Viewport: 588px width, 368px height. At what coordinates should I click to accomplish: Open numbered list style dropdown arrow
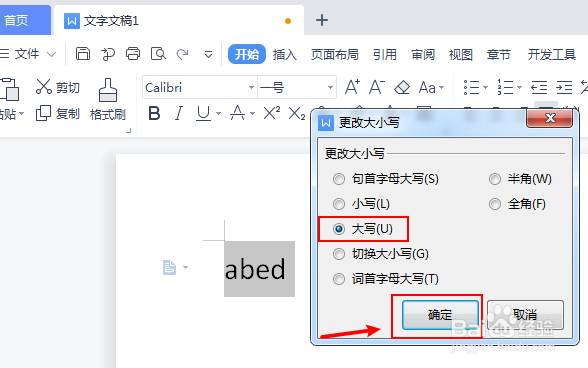[x=519, y=88]
